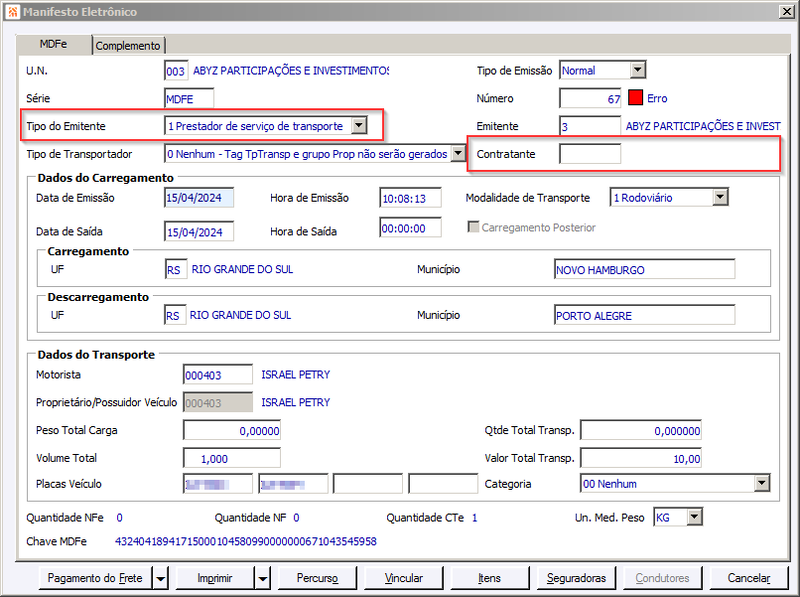Viewport: 800px width, 597px height.
Task: Click the Pagamento do Frete button
Action: point(95,578)
